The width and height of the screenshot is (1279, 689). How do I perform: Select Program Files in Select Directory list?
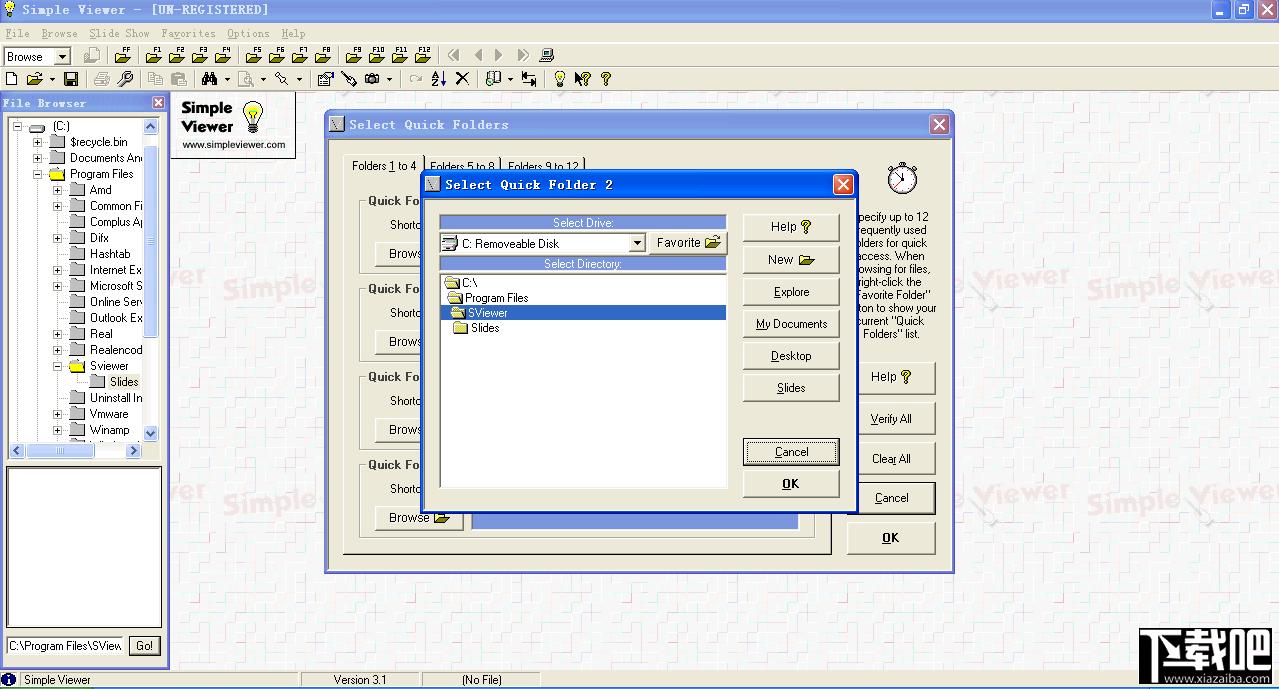pyautogui.click(x=496, y=298)
